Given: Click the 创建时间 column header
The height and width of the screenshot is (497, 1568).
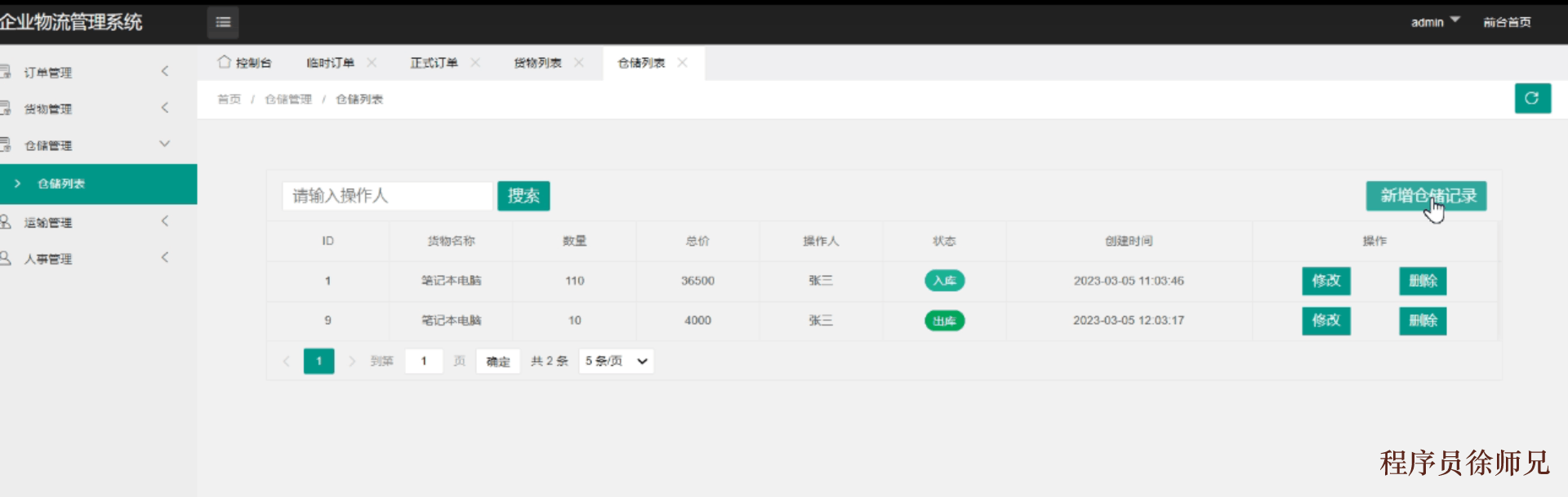Looking at the screenshot, I should coord(1129,241).
